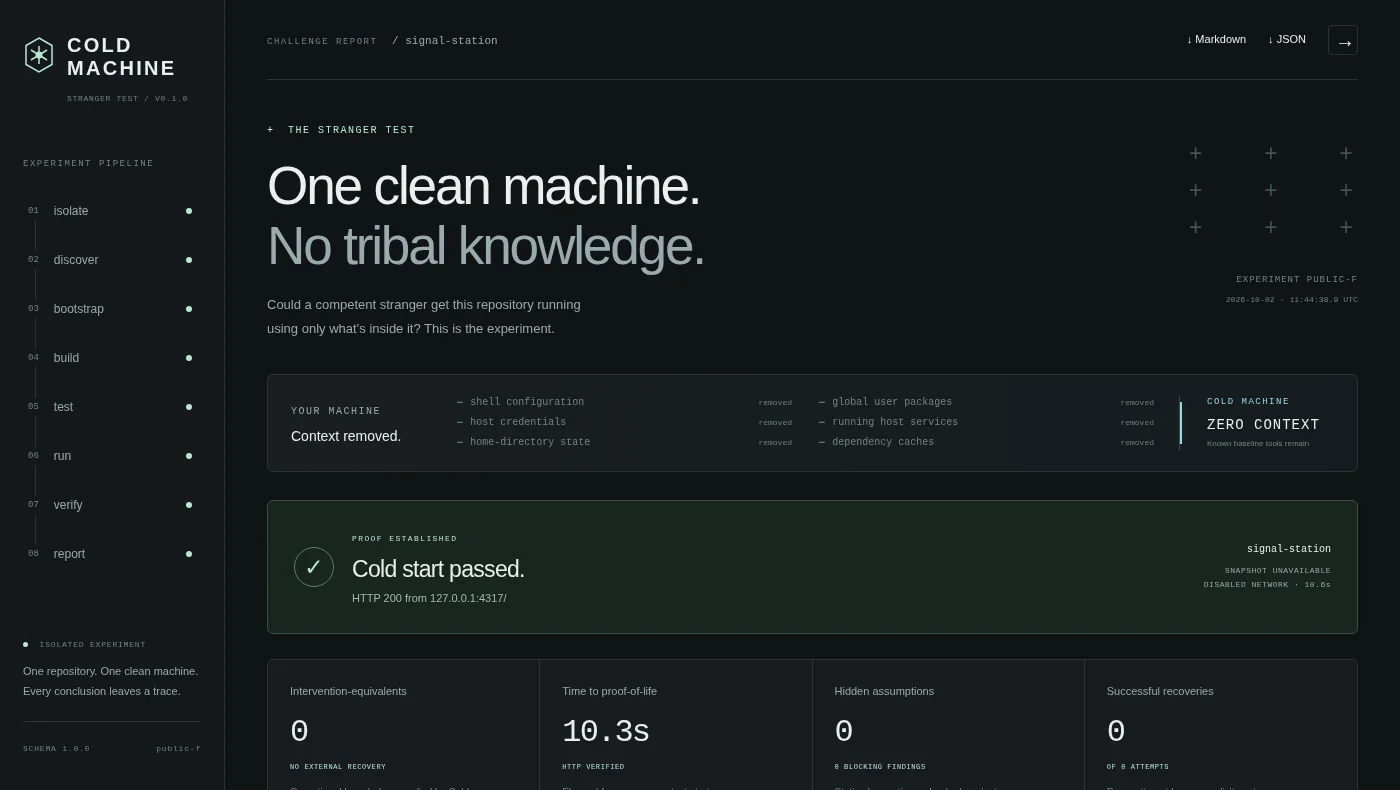1400x790 pixels.
Task: Download the report as JSON
Action: [1287, 40]
